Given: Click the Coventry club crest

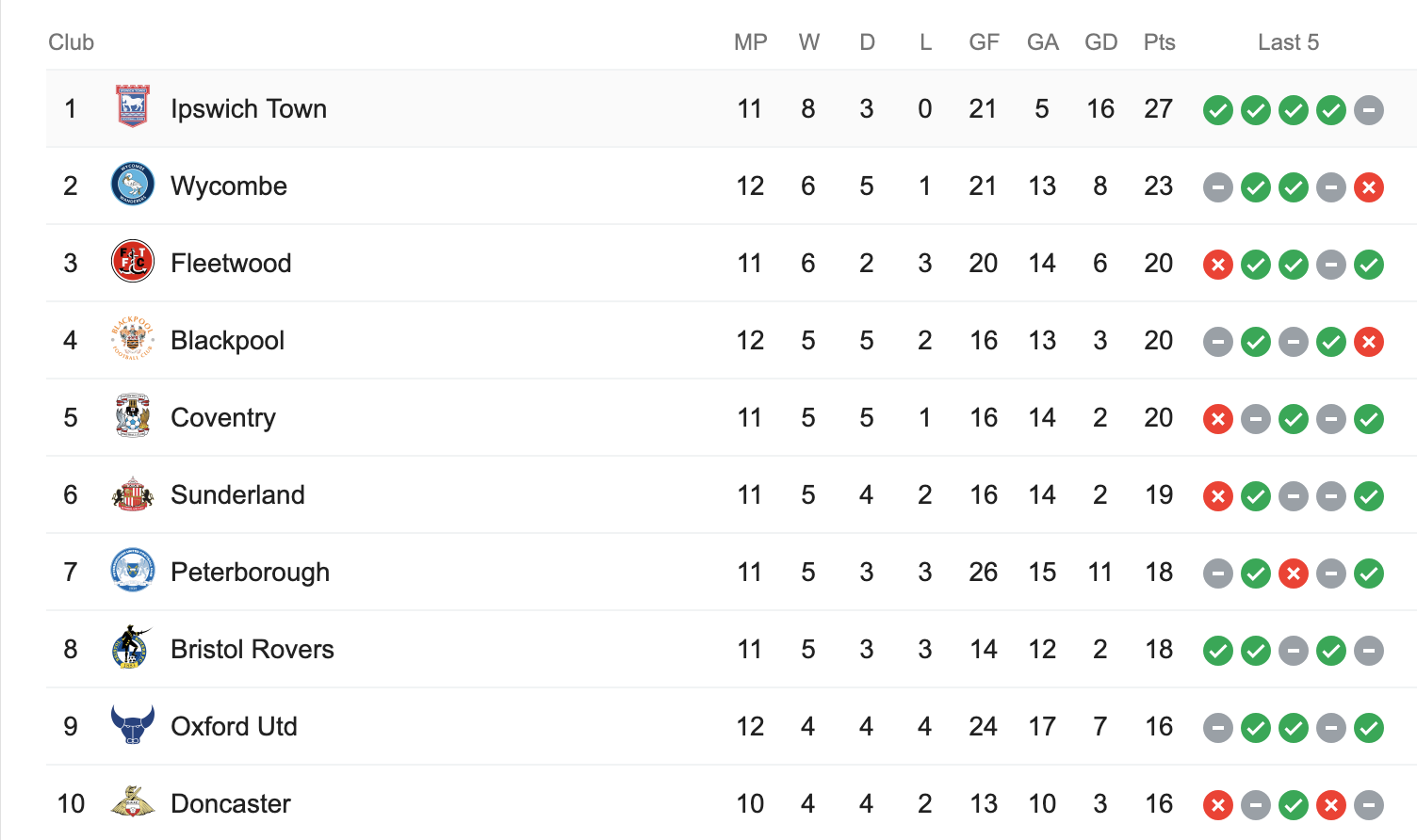Looking at the screenshot, I should (133, 416).
